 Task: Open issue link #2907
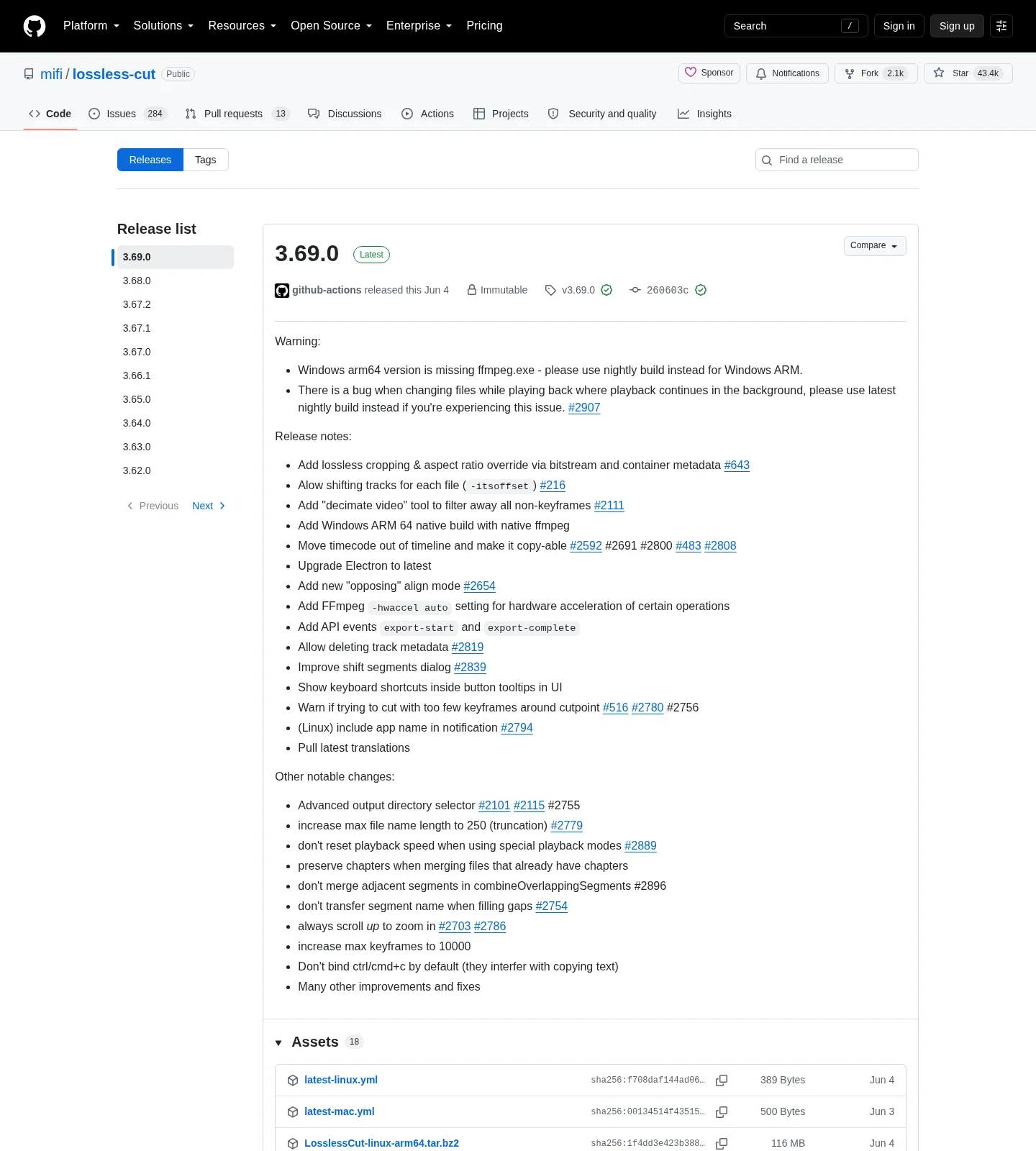(x=584, y=408)
